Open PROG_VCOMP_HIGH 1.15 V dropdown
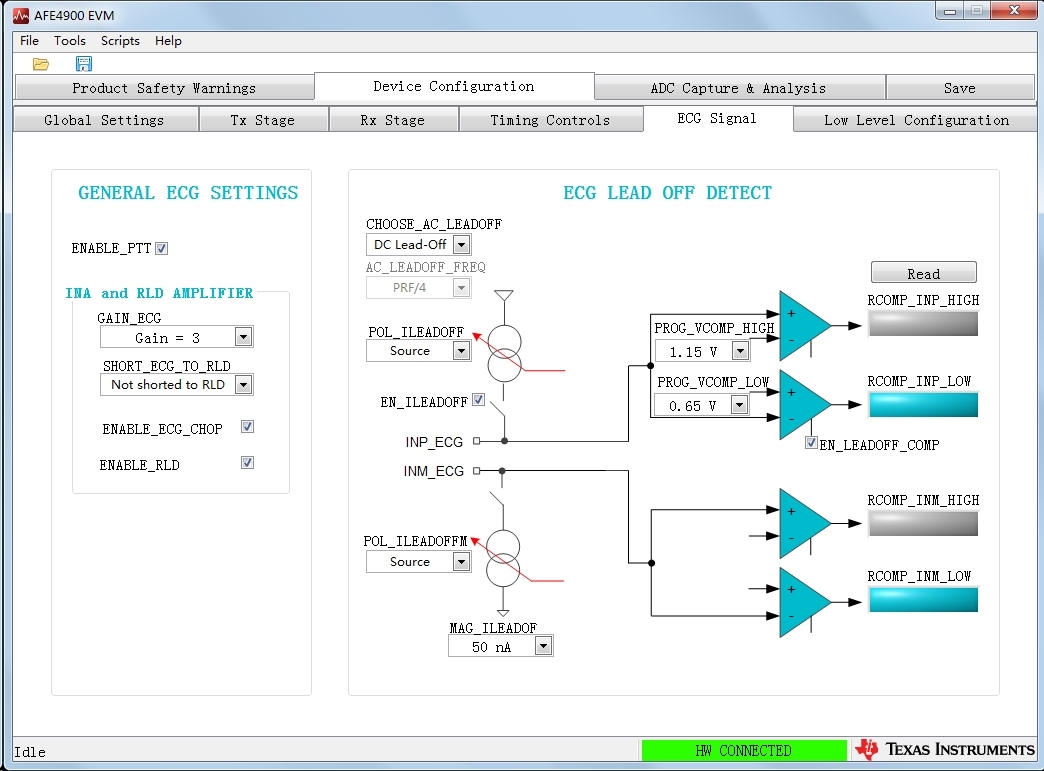 (702, 351)
